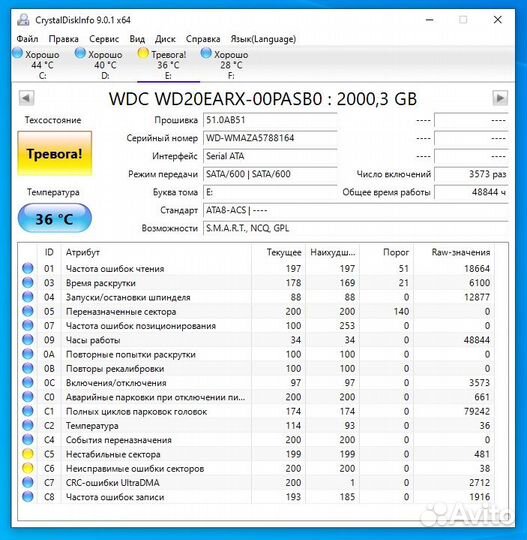Screen dimensions: 527x540
Task: Click blue status icon for attribute 03
Action: 28,283
